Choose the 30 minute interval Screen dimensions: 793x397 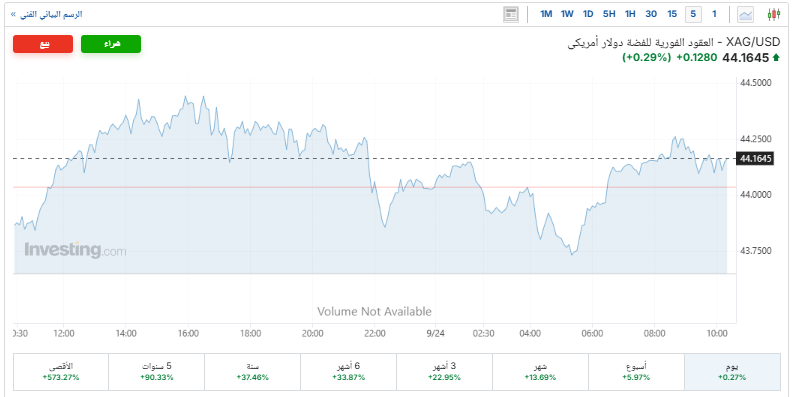pos(651,14)
